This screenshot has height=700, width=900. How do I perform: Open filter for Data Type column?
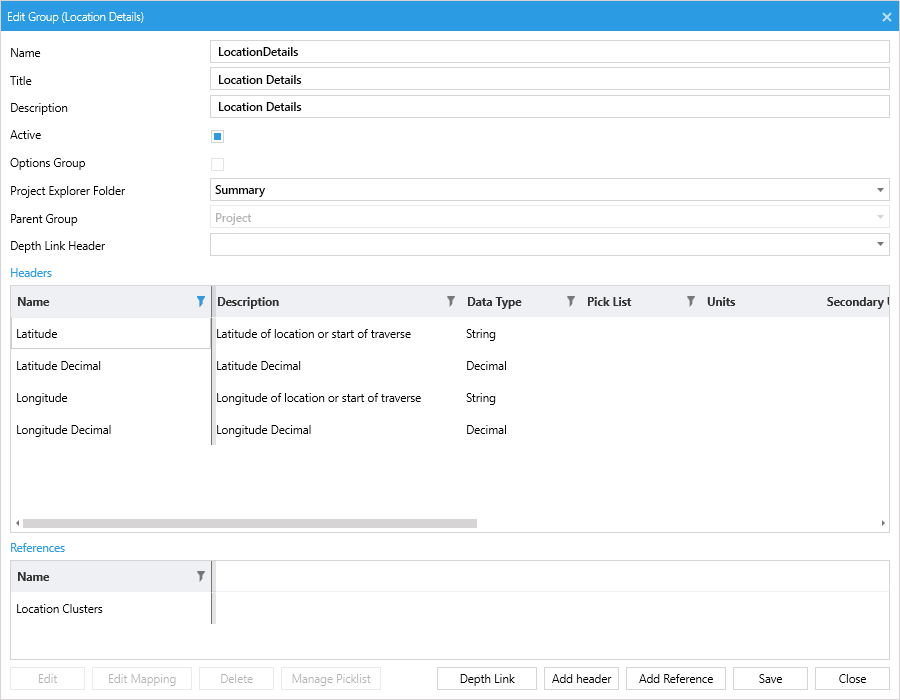[571, 301]
